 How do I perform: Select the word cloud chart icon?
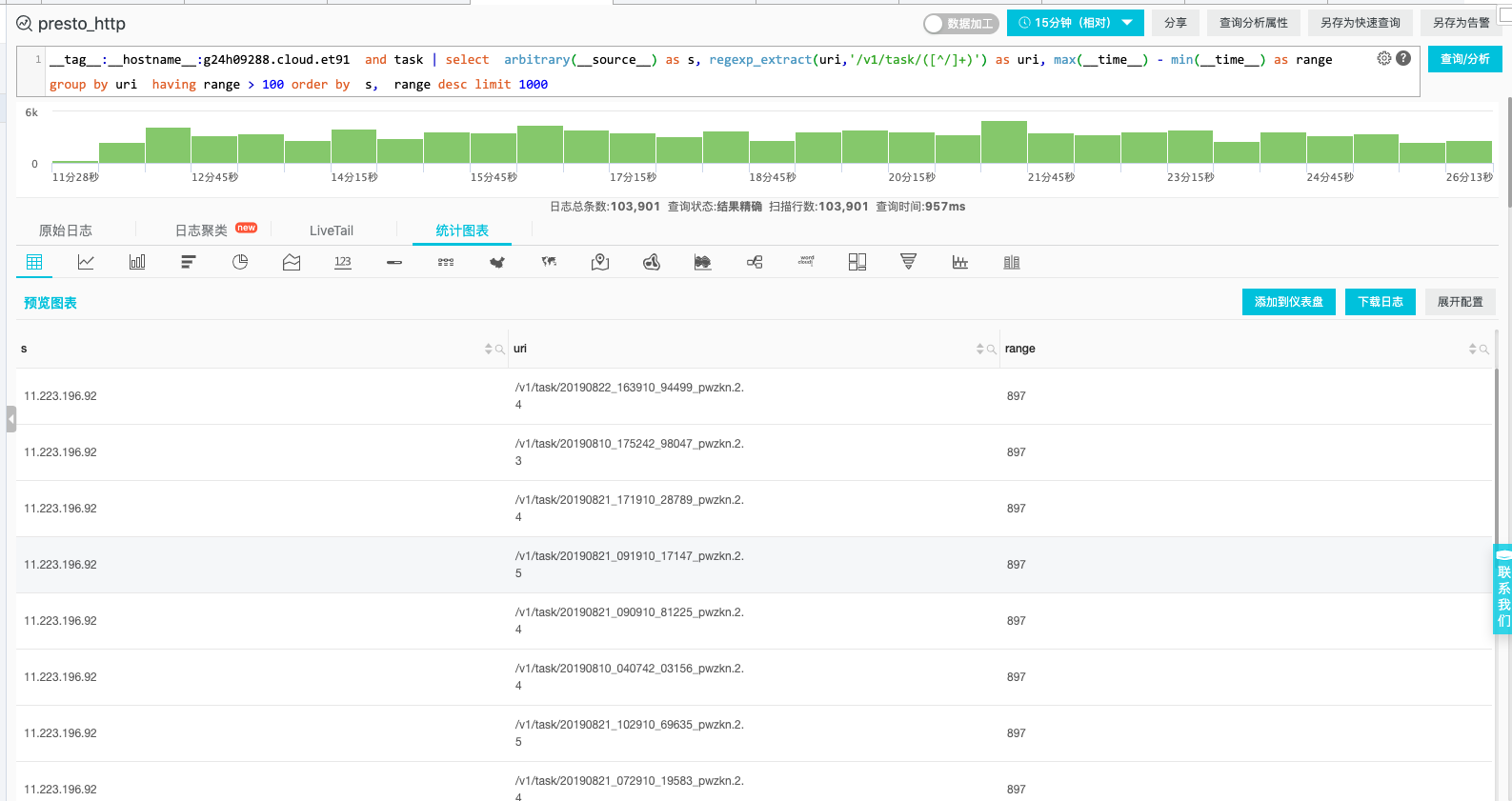click(x=806, y=261)
